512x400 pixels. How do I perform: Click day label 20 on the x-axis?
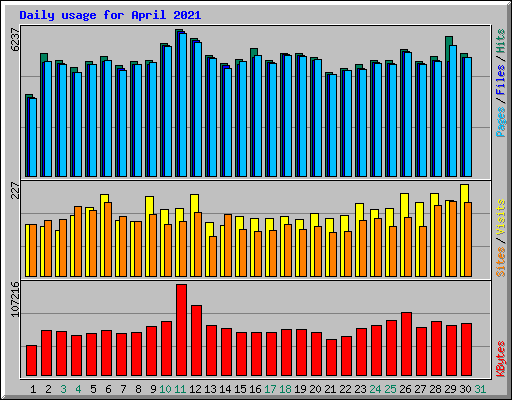pyautogui.click(x=315, y=389)
